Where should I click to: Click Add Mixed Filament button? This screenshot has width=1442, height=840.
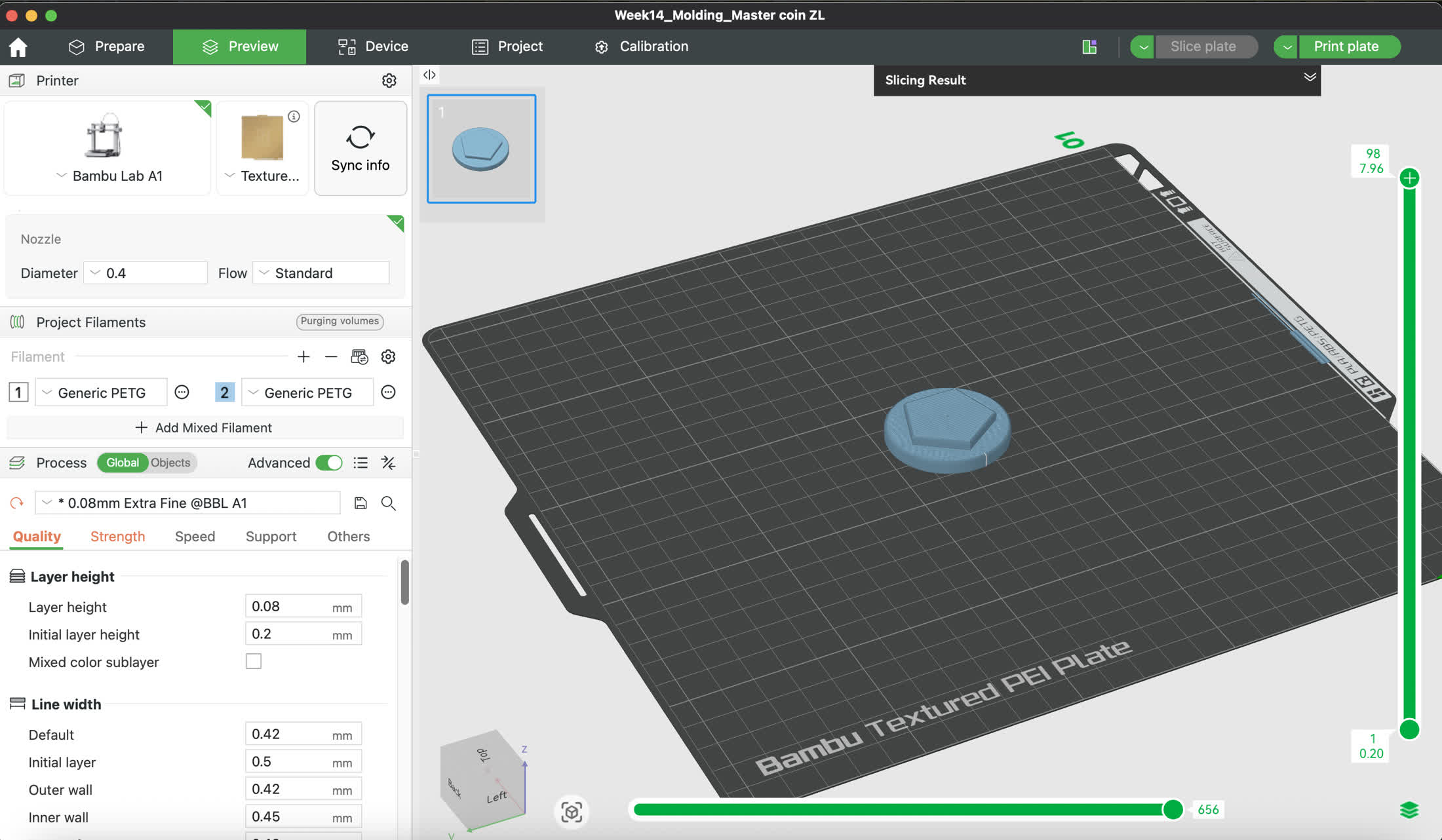point(205,428)
